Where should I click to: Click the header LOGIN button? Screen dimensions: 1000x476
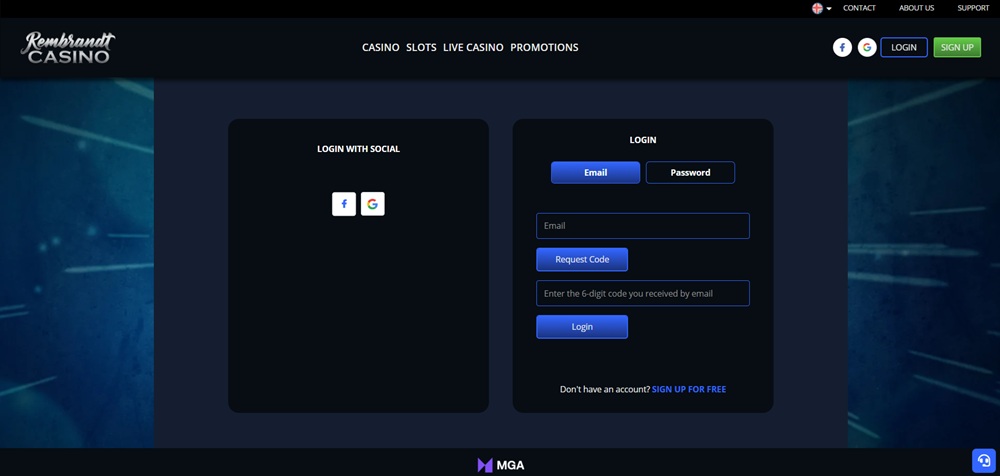click(x=904, y=47)
